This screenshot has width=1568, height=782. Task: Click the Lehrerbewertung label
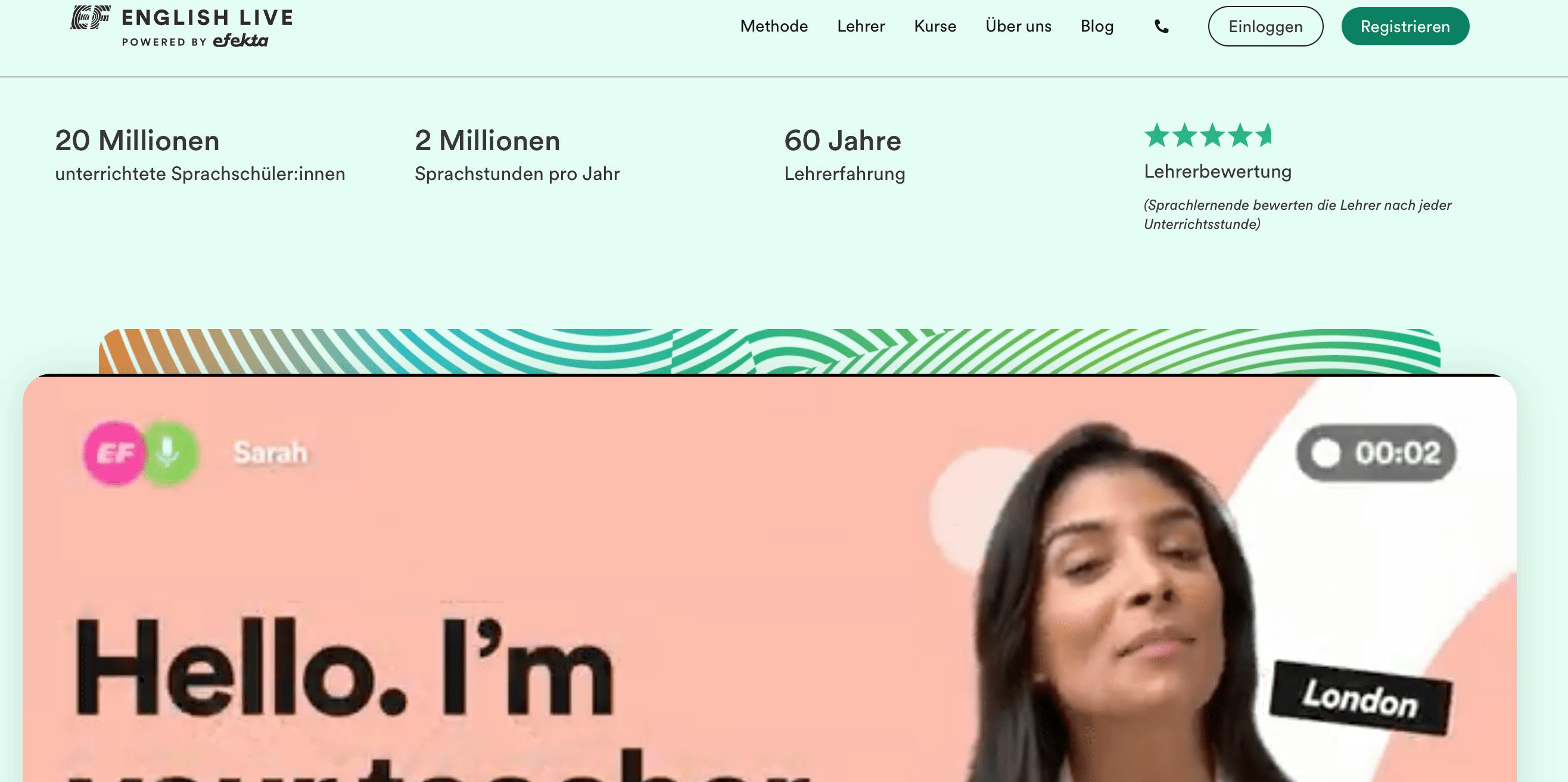pyautogui.click(x=1217, y=172)
